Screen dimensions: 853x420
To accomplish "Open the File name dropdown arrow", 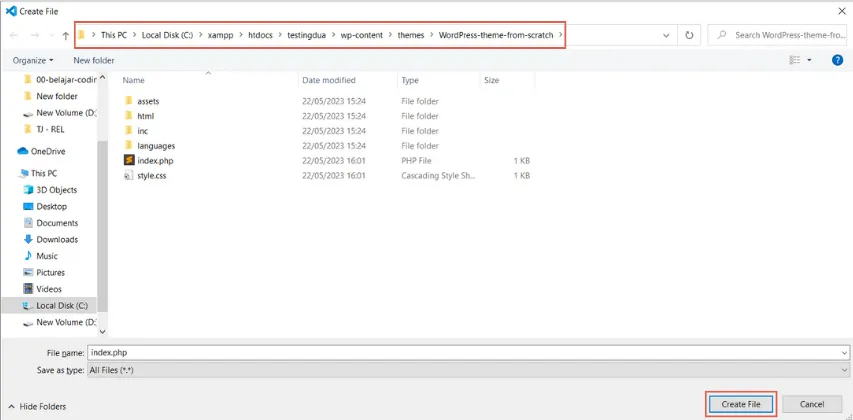I will 844,352.
